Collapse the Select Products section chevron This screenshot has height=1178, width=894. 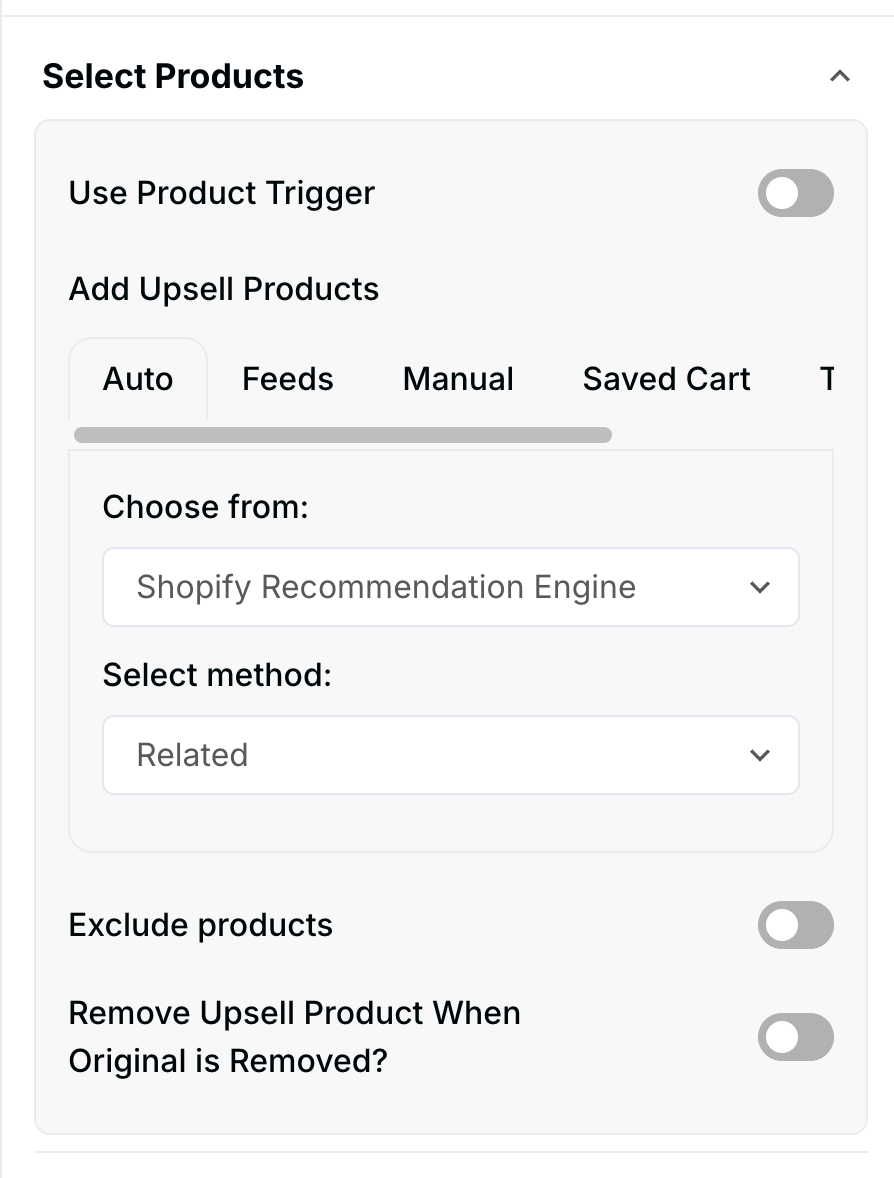840,76
